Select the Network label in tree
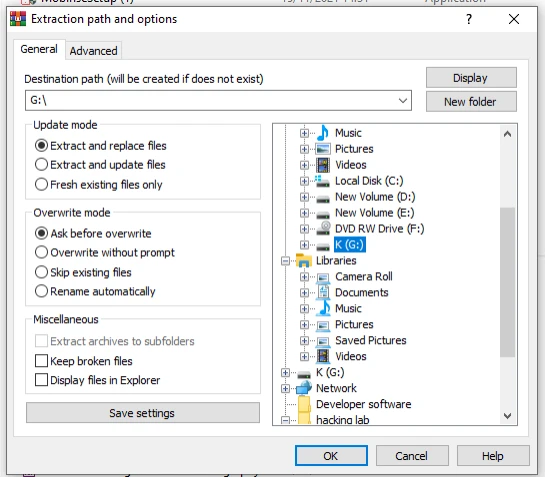Image resolution: width=546 pixels, height=478 pixels. click(336, 388)
